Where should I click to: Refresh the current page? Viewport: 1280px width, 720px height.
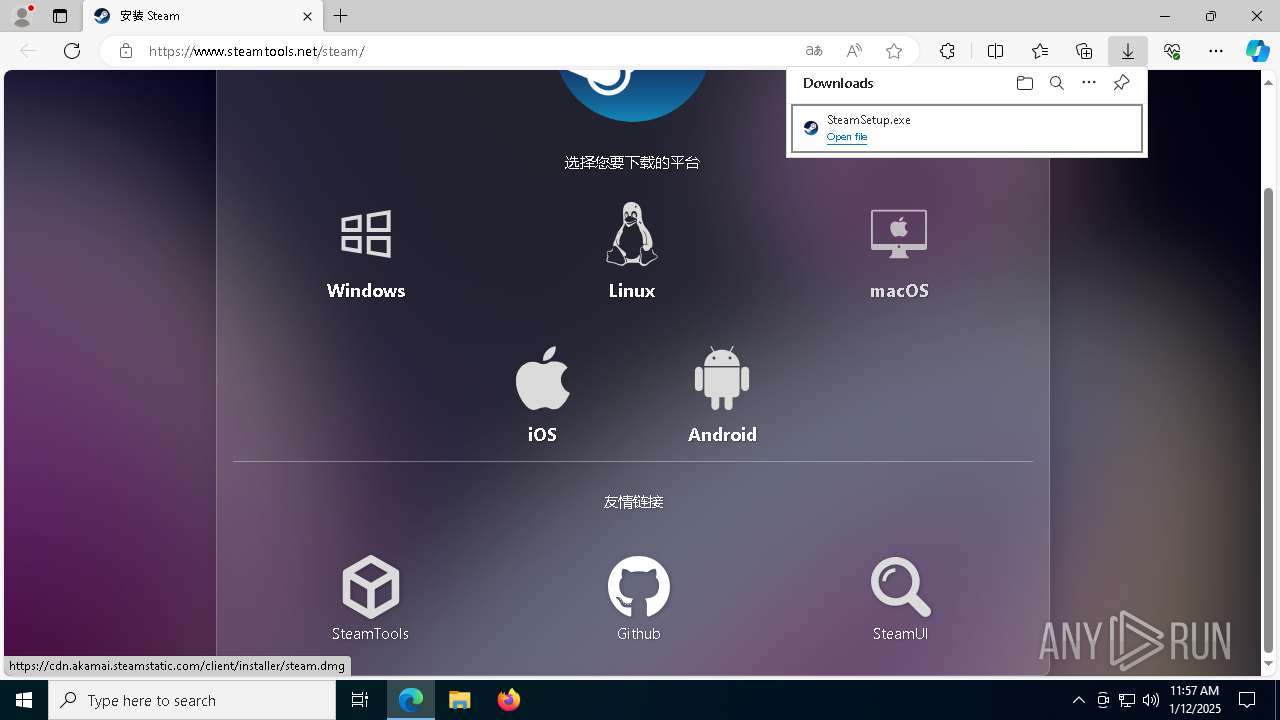tap(72, 51)
